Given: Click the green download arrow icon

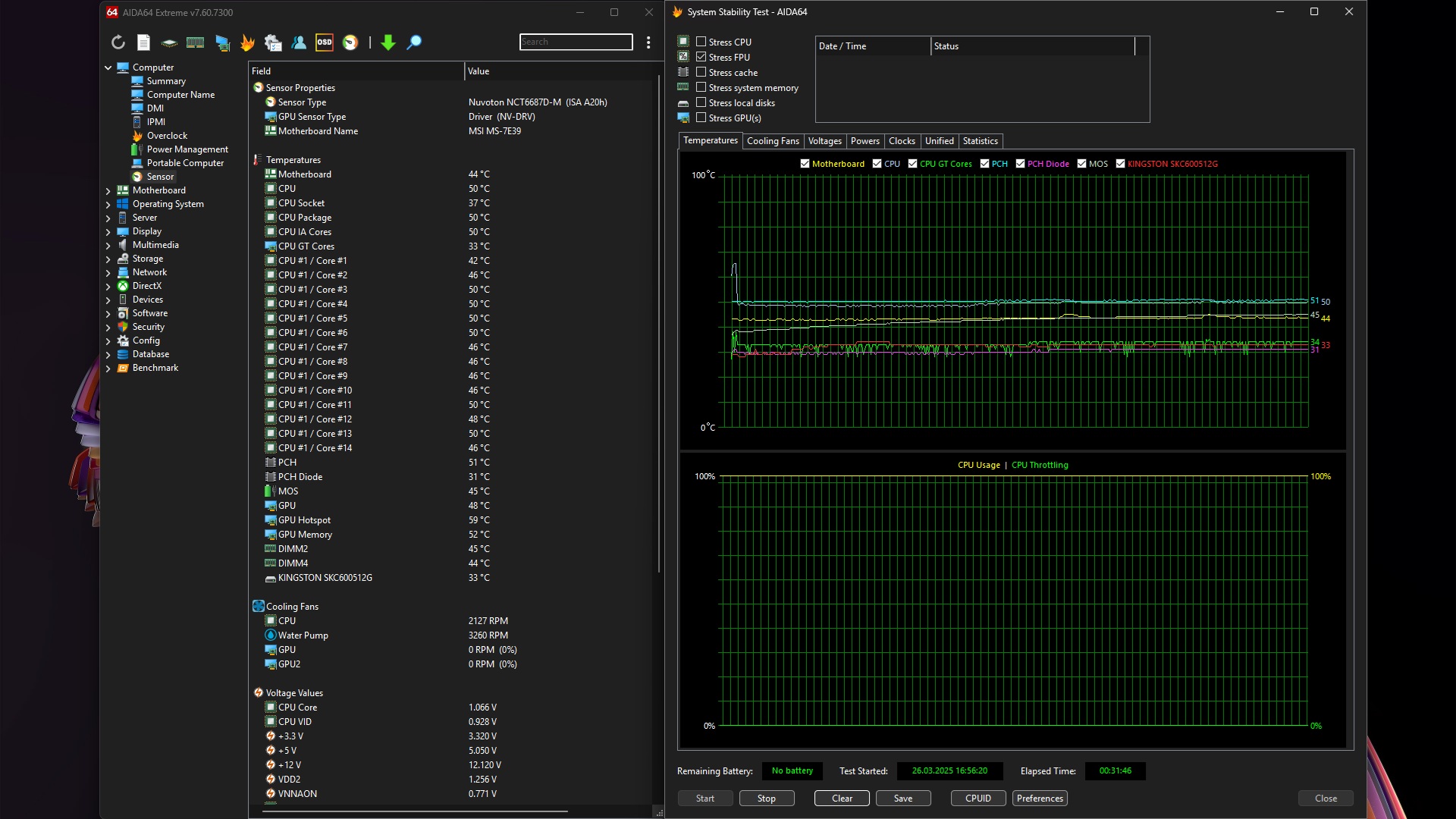Looking at the screenshot, I should pyautogui.click(x=388, y=42).
